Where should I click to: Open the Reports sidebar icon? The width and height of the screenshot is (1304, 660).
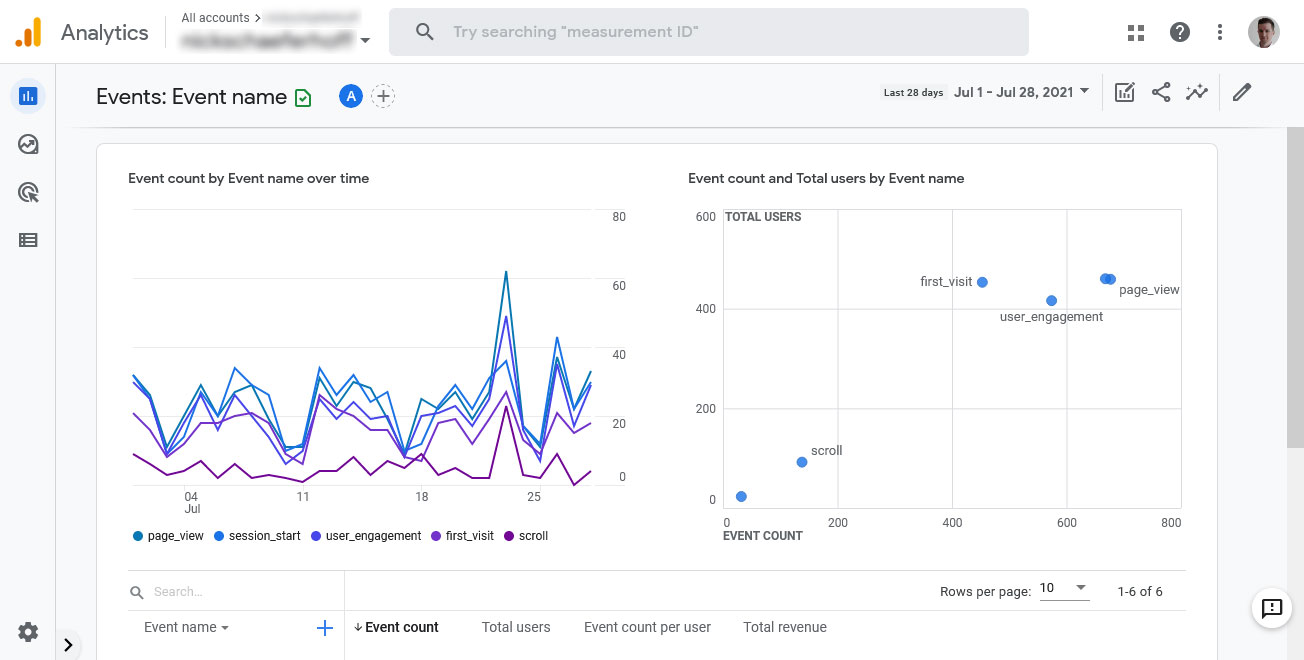[x=28, y=96]
